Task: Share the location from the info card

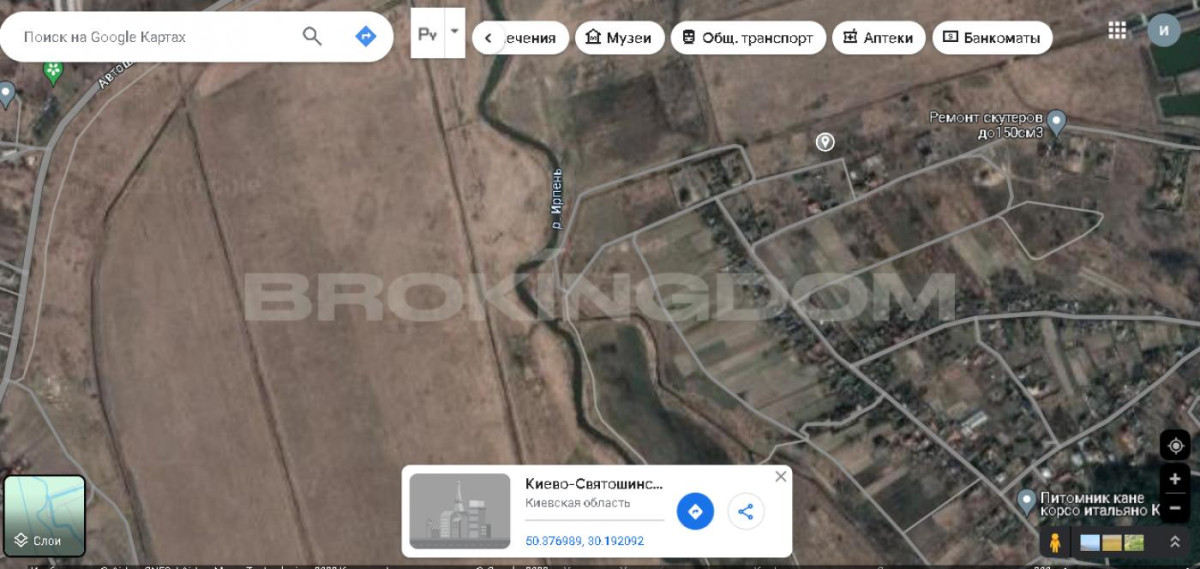Action: coord(745,512)
